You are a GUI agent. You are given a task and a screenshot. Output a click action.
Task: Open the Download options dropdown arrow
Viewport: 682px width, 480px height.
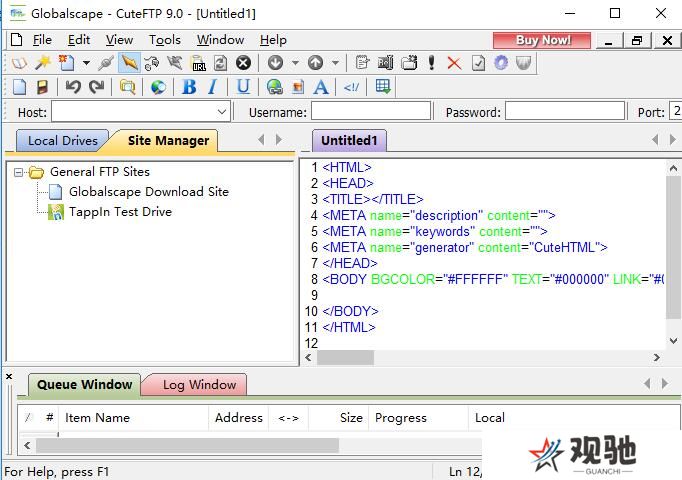pos(295,63)
